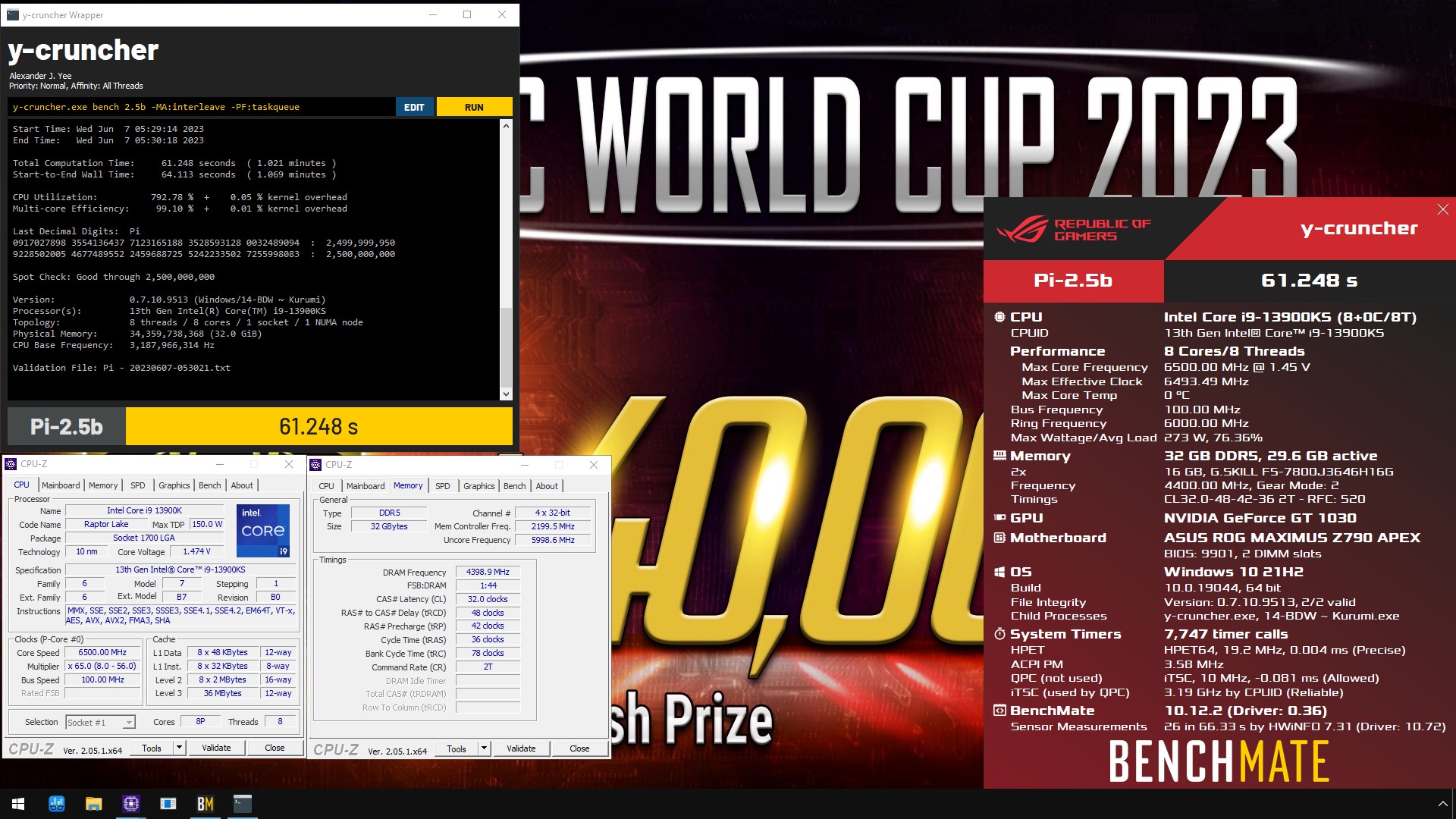
Task: Click the CPU chip icon in BenchMate panel
Action: click(x=999, y=317)
